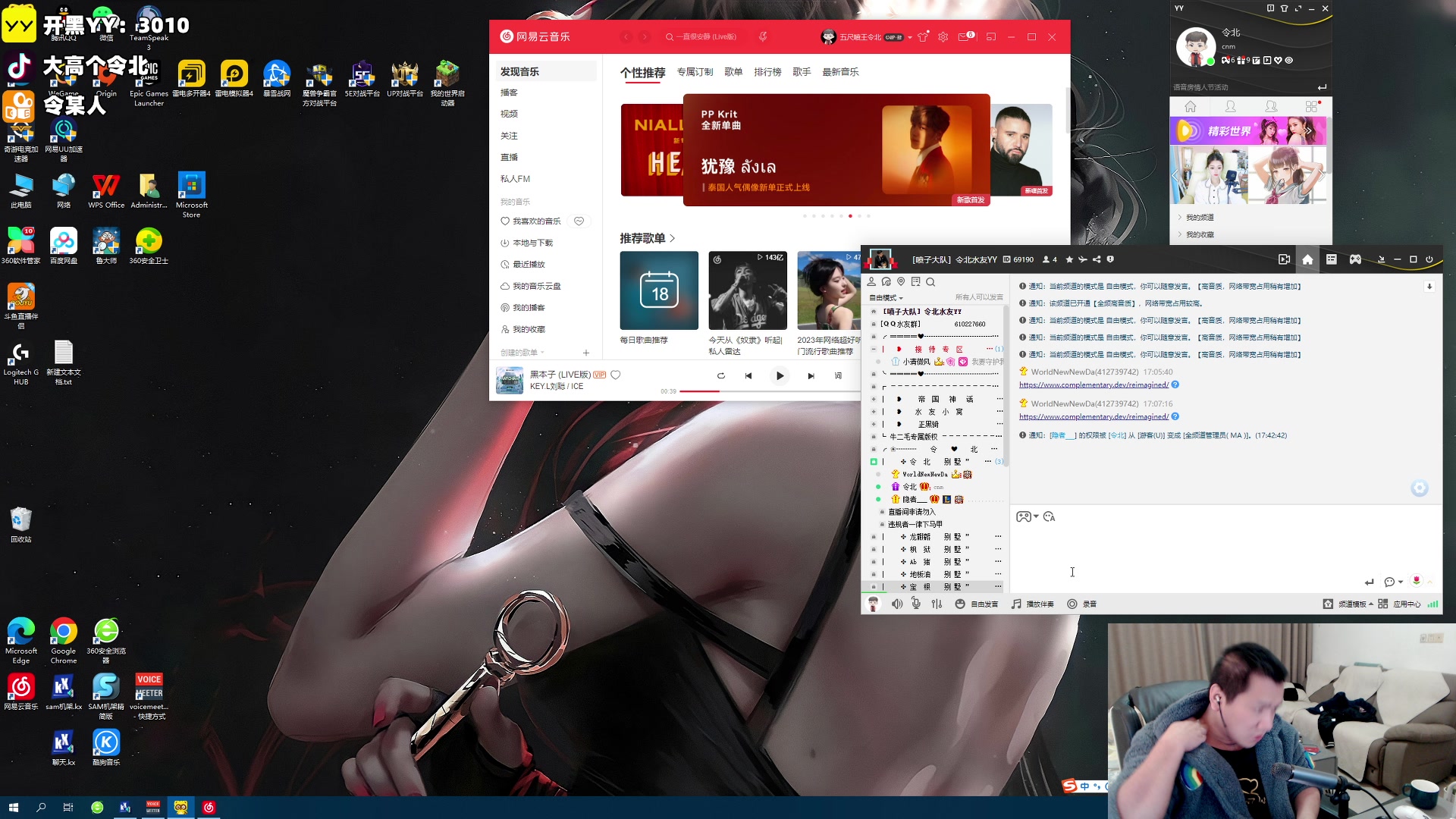Screen dimensions: 1456x819
Task: Skip to next track in NetEase
Action: click(811, 375)
